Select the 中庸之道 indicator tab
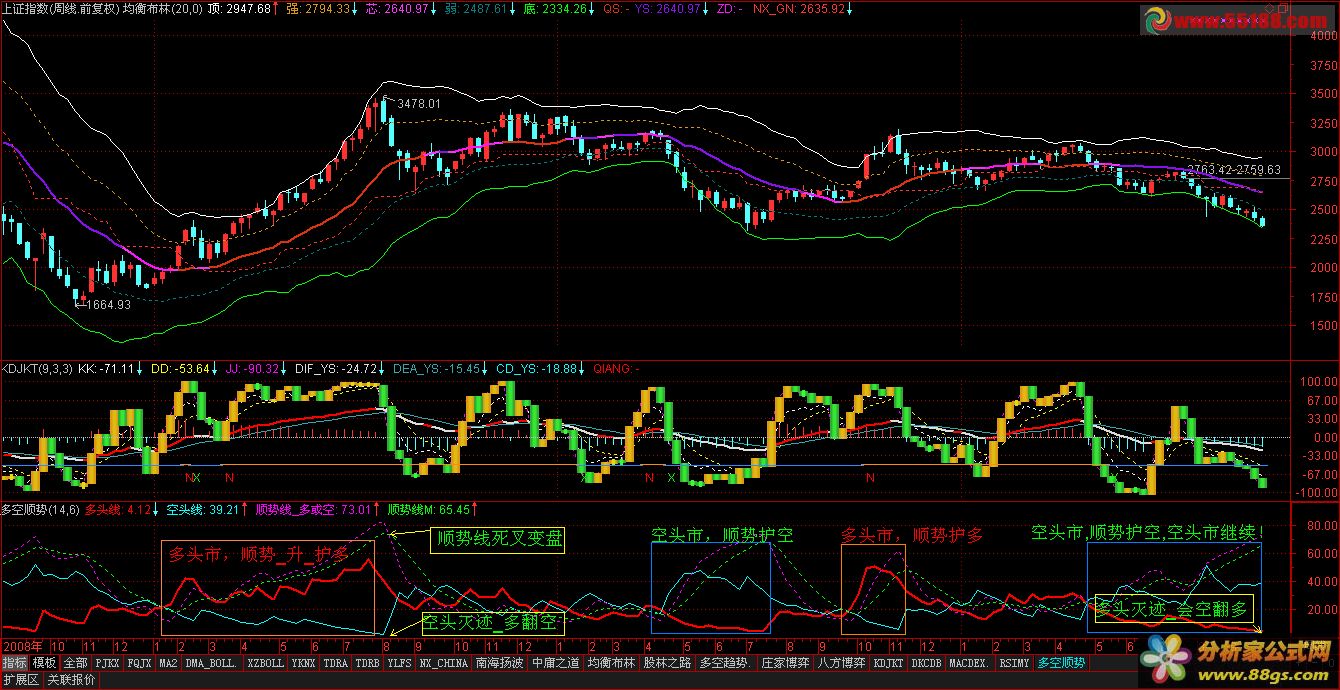This screenshot has width=1340, height=690. pyautogui.click(x=555, y=663)
